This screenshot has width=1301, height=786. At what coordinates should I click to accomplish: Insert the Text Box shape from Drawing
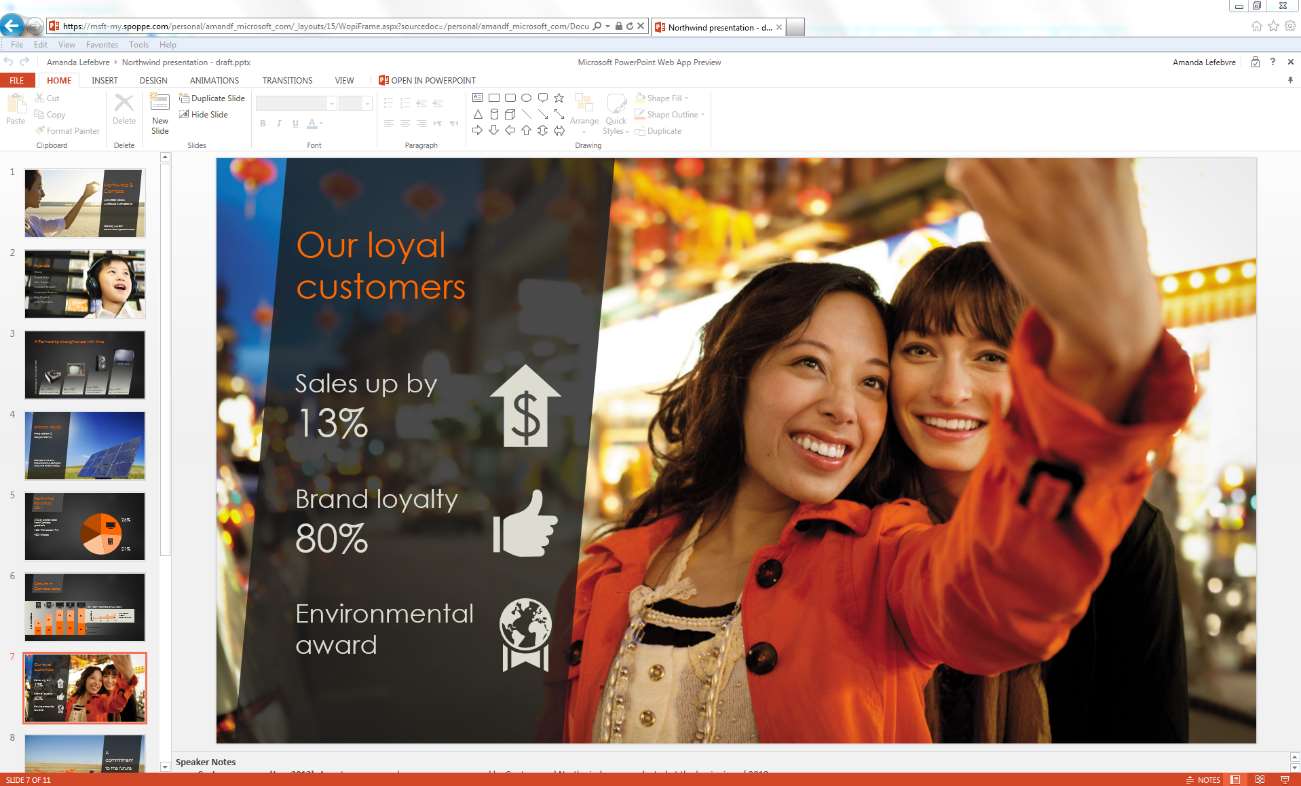477,98
